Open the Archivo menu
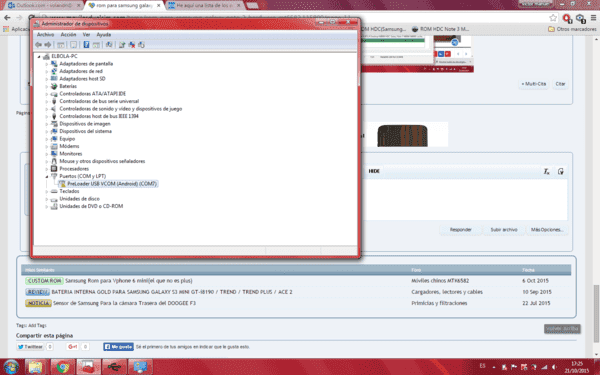The image size is (600, 375). click(x=45, y=34)
